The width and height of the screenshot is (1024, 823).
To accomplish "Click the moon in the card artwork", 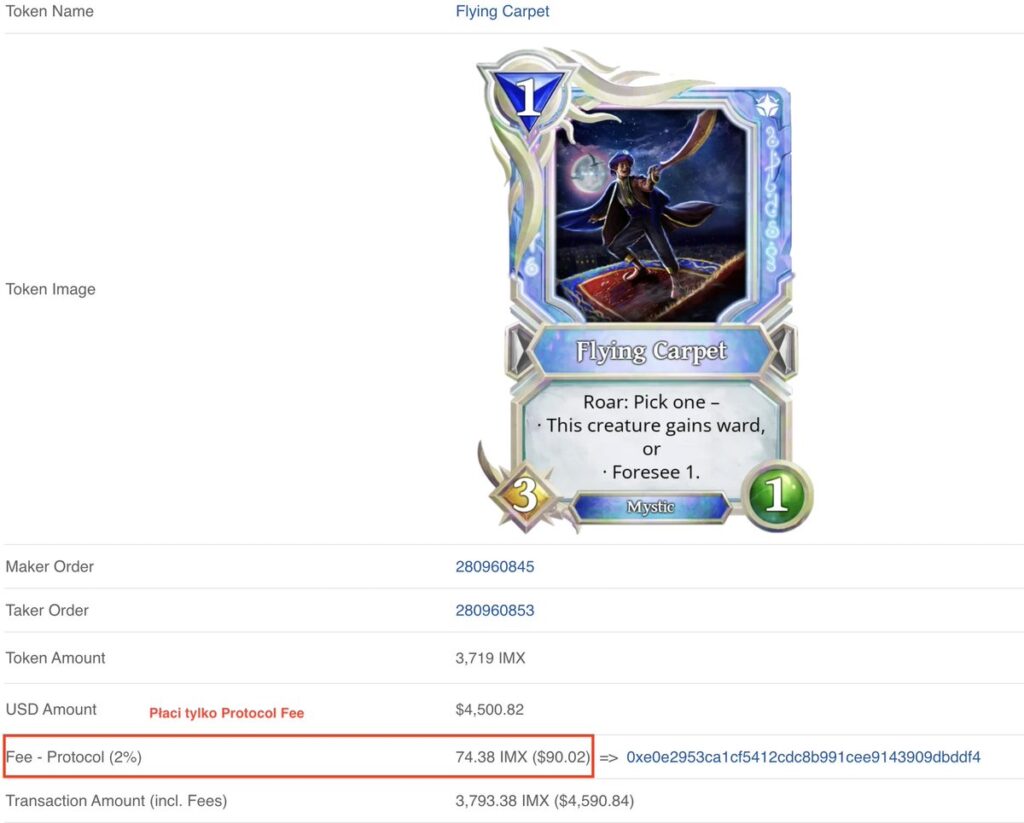I will tap(584, 172).
